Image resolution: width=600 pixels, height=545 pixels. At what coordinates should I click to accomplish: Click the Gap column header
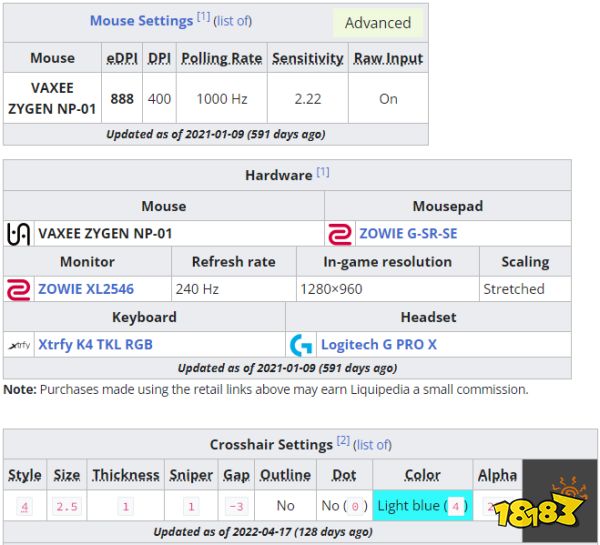tap(236, 475)
